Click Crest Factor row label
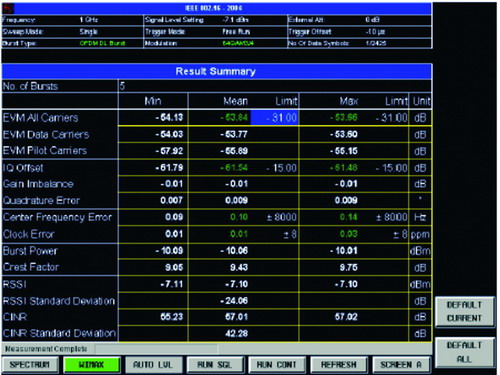The height and width of the screenshot is (375, 500). (31, 267)
